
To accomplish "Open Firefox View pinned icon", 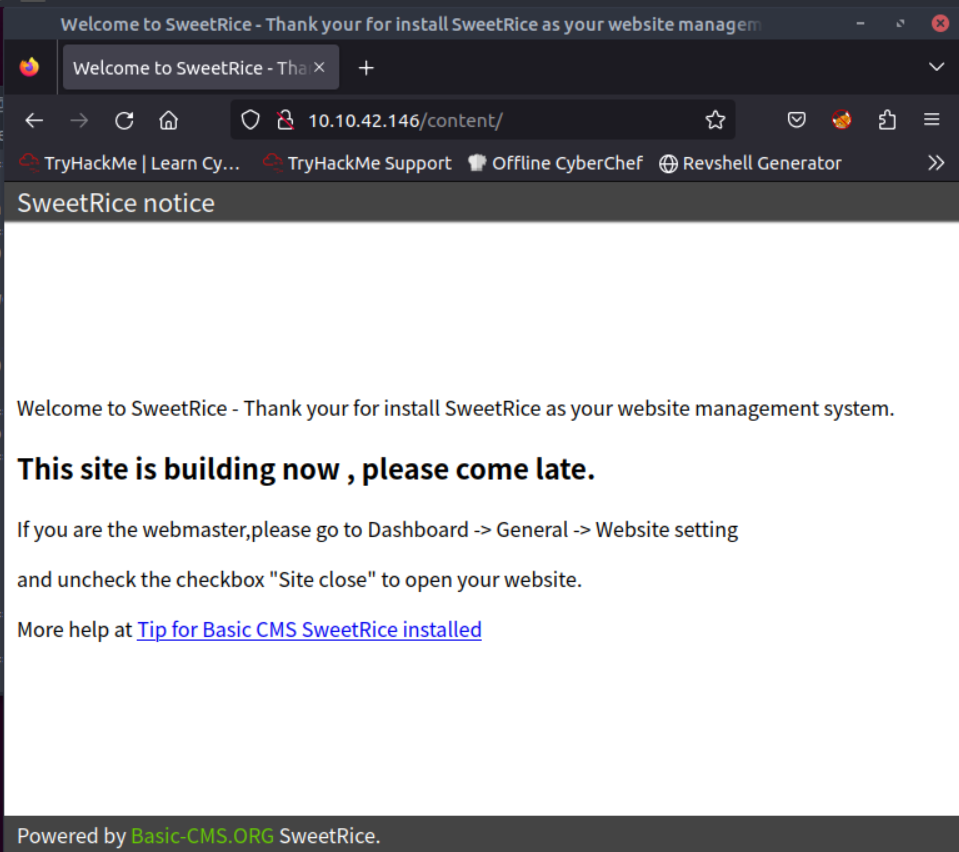I will tap(29, 67).
